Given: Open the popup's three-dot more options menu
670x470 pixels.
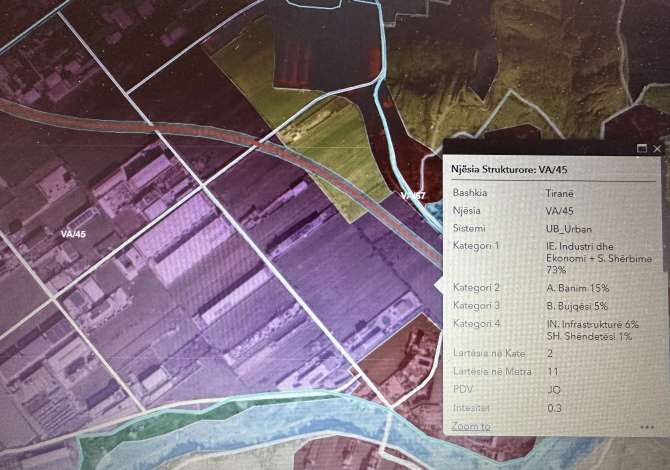Looking at the screenshot, I should coord(647,427).
